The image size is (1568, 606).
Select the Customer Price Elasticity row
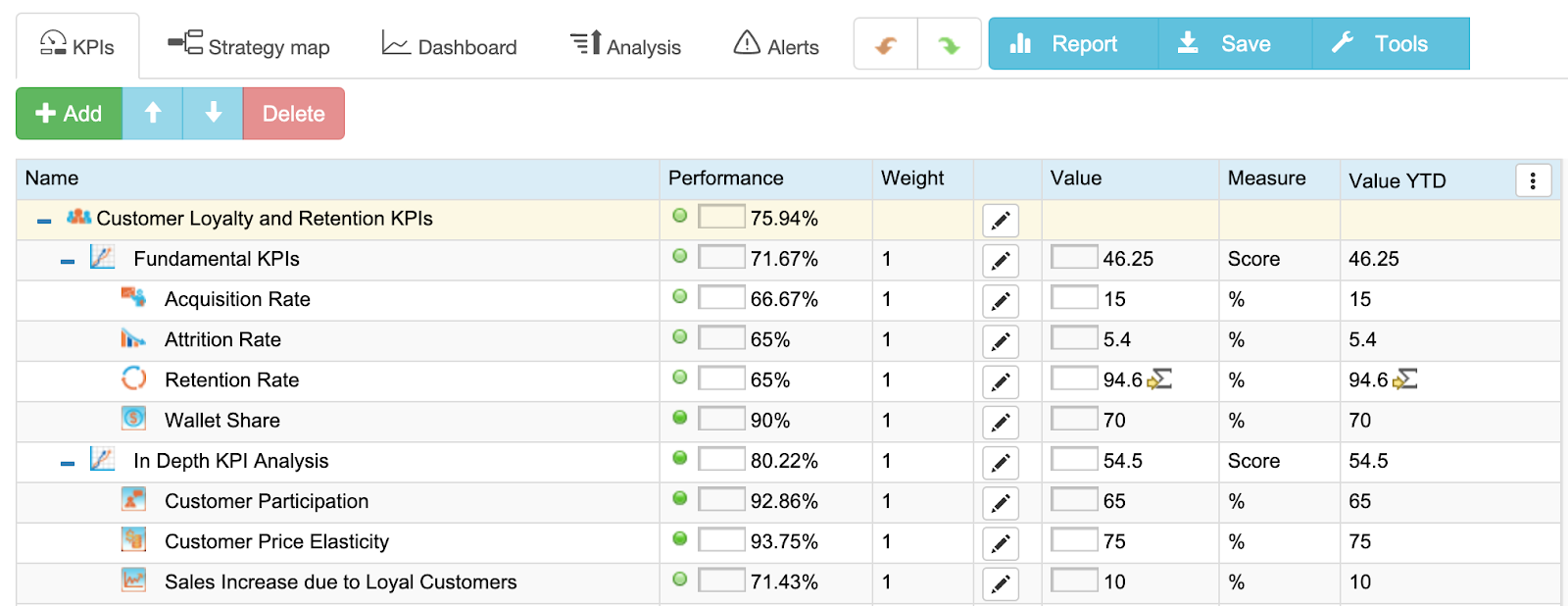point(788,542)
